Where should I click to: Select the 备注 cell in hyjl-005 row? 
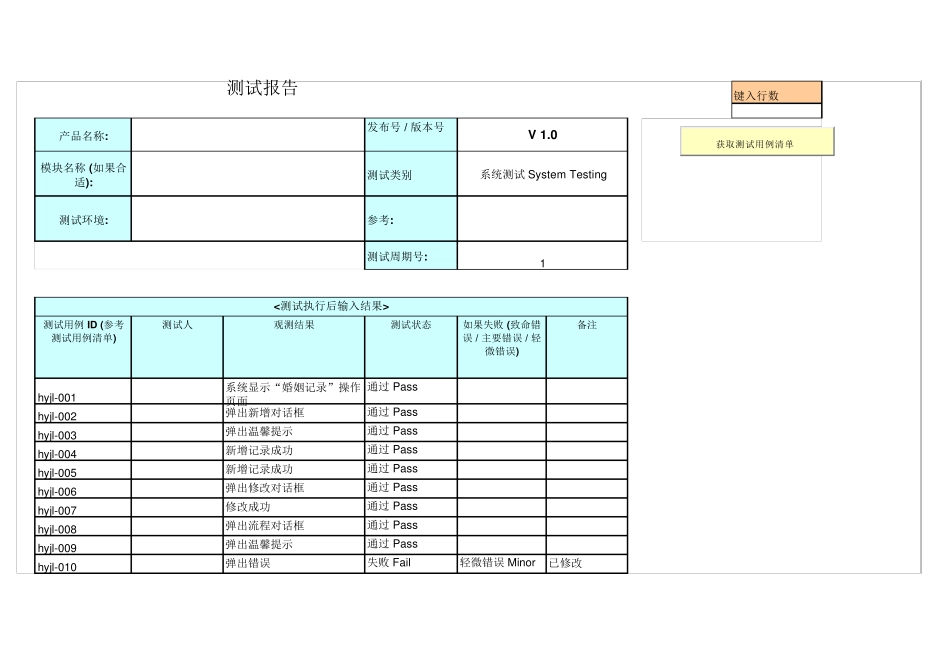pos(586,470)
